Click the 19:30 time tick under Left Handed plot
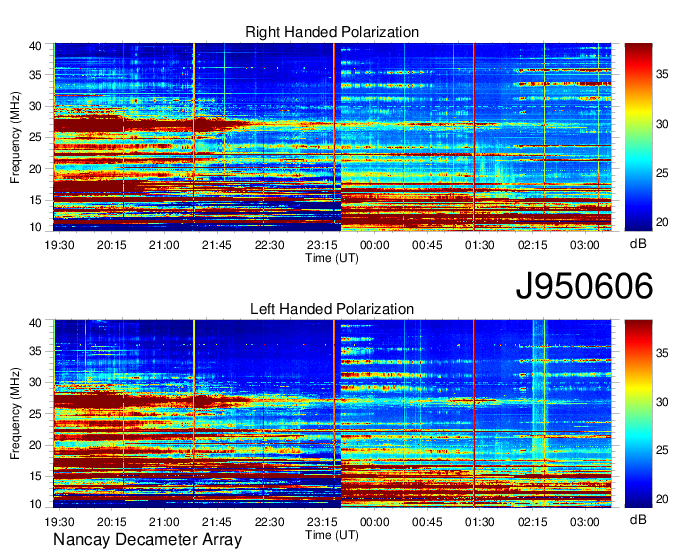680x552 pixels. pyautogui.click(x=59, y=522)
